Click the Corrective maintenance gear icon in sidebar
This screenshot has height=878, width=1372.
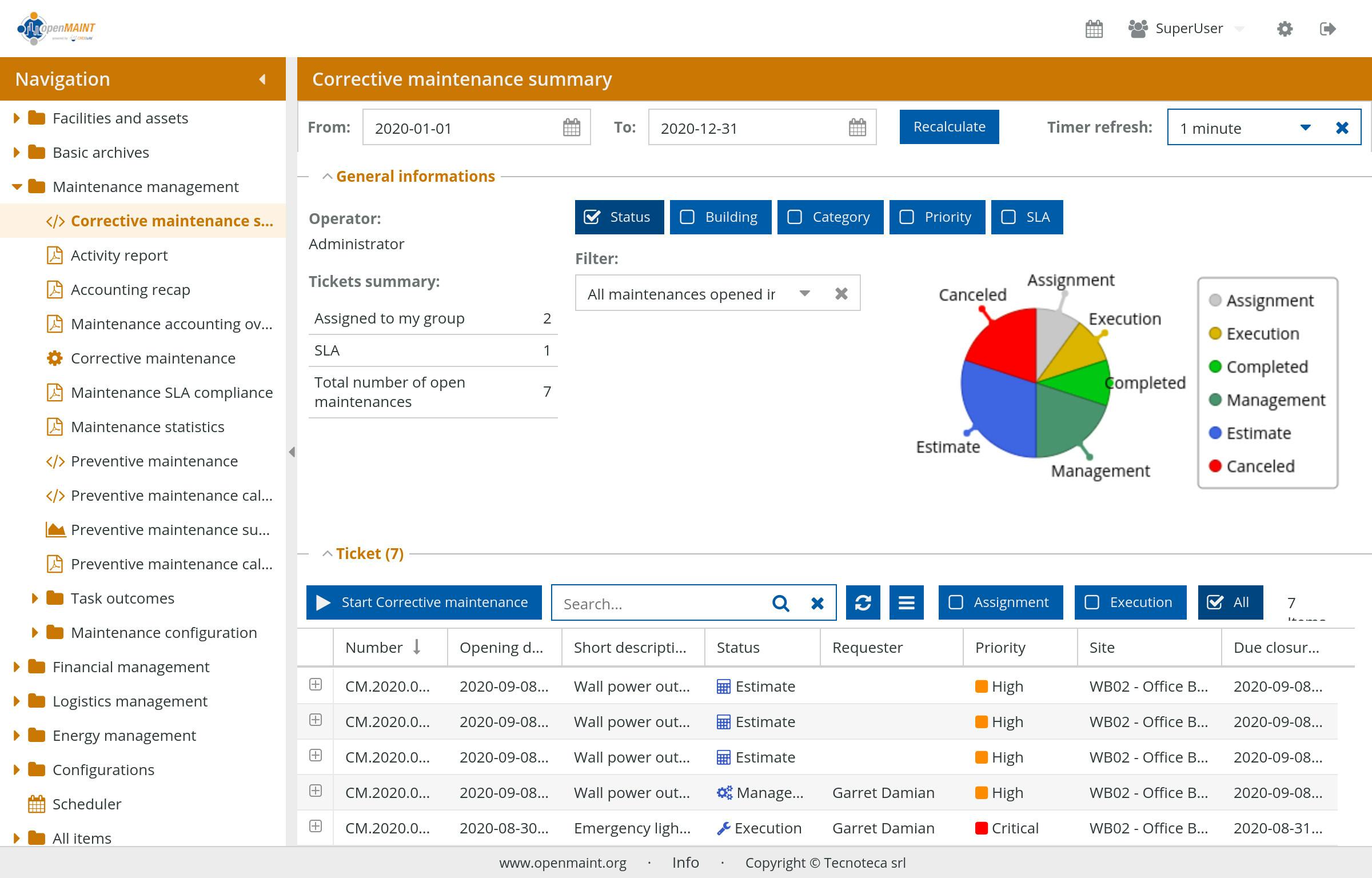(54, 358)
